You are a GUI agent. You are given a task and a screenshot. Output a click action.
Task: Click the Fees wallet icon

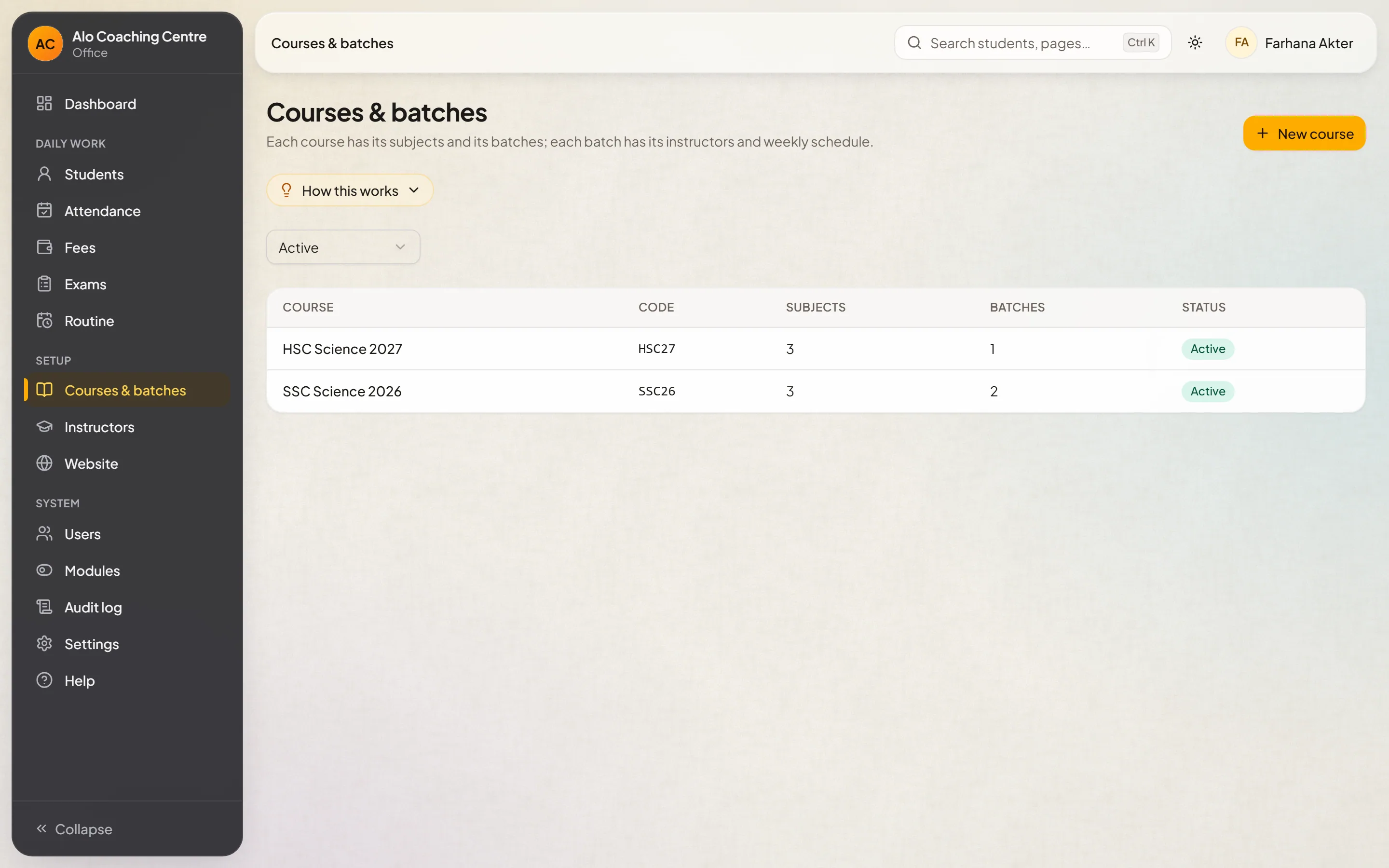coord(44,247)
